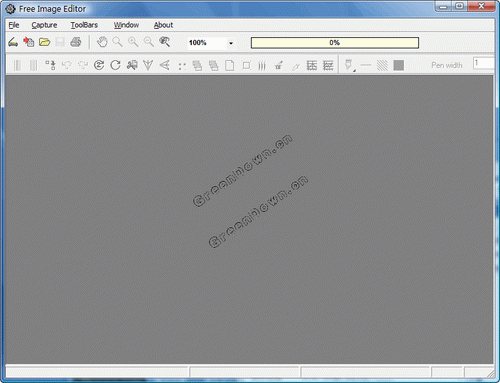The height and width of the screenshot is (383, 500).
Task: Maximize the Free Image Editor window
Action: (x=459, y=6)
